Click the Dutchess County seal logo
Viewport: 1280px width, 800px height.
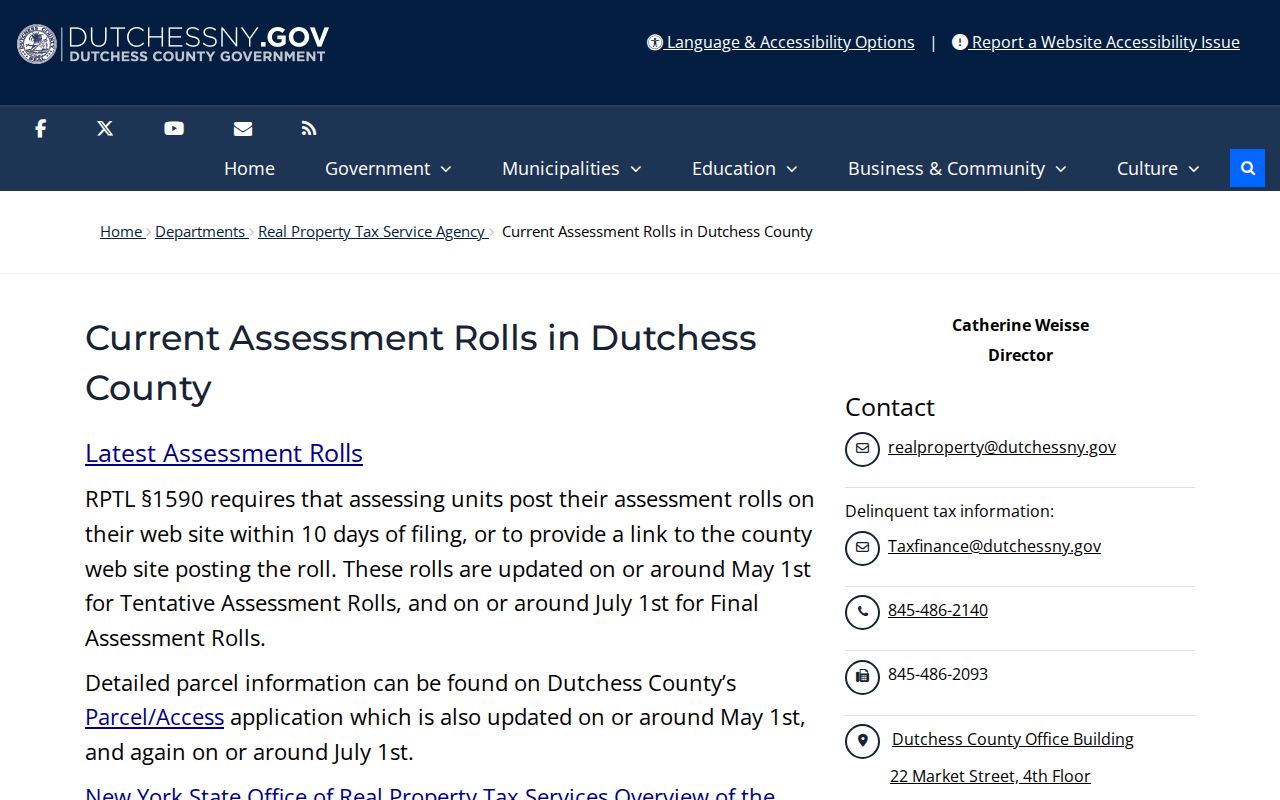[x=37, y=44]
